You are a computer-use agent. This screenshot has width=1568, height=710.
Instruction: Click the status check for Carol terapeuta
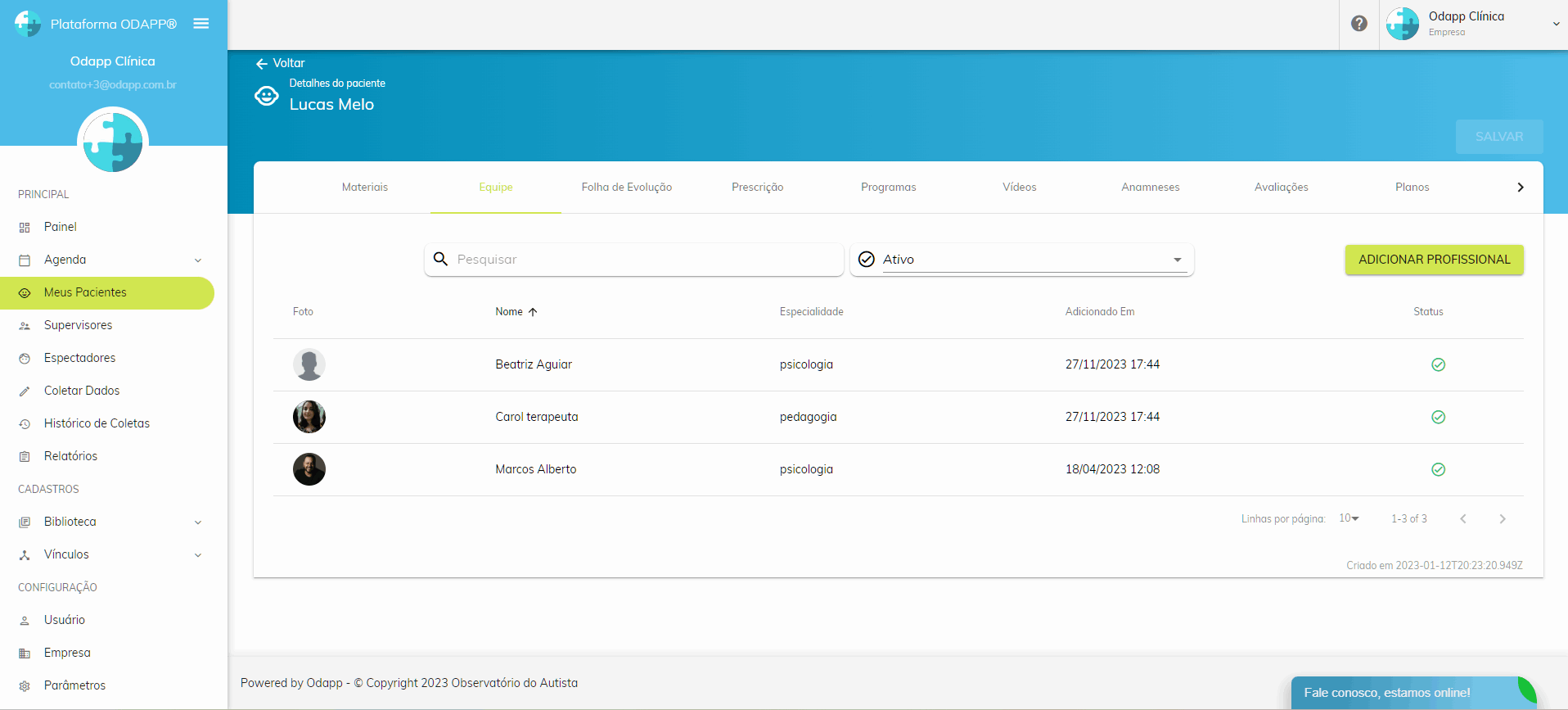tap(1438, 418)
